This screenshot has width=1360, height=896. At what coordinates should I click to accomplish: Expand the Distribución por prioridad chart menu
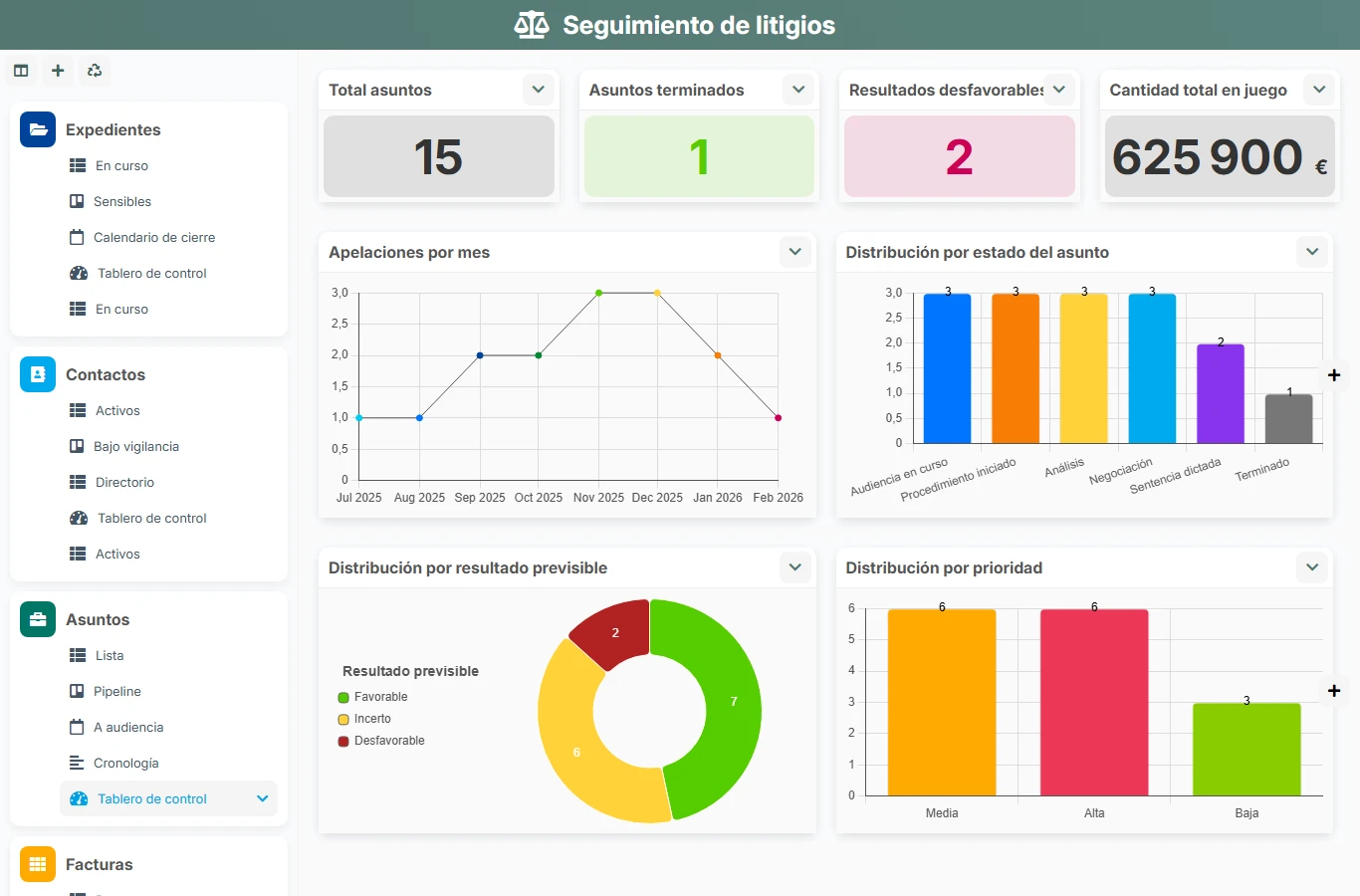(1312, 567)
